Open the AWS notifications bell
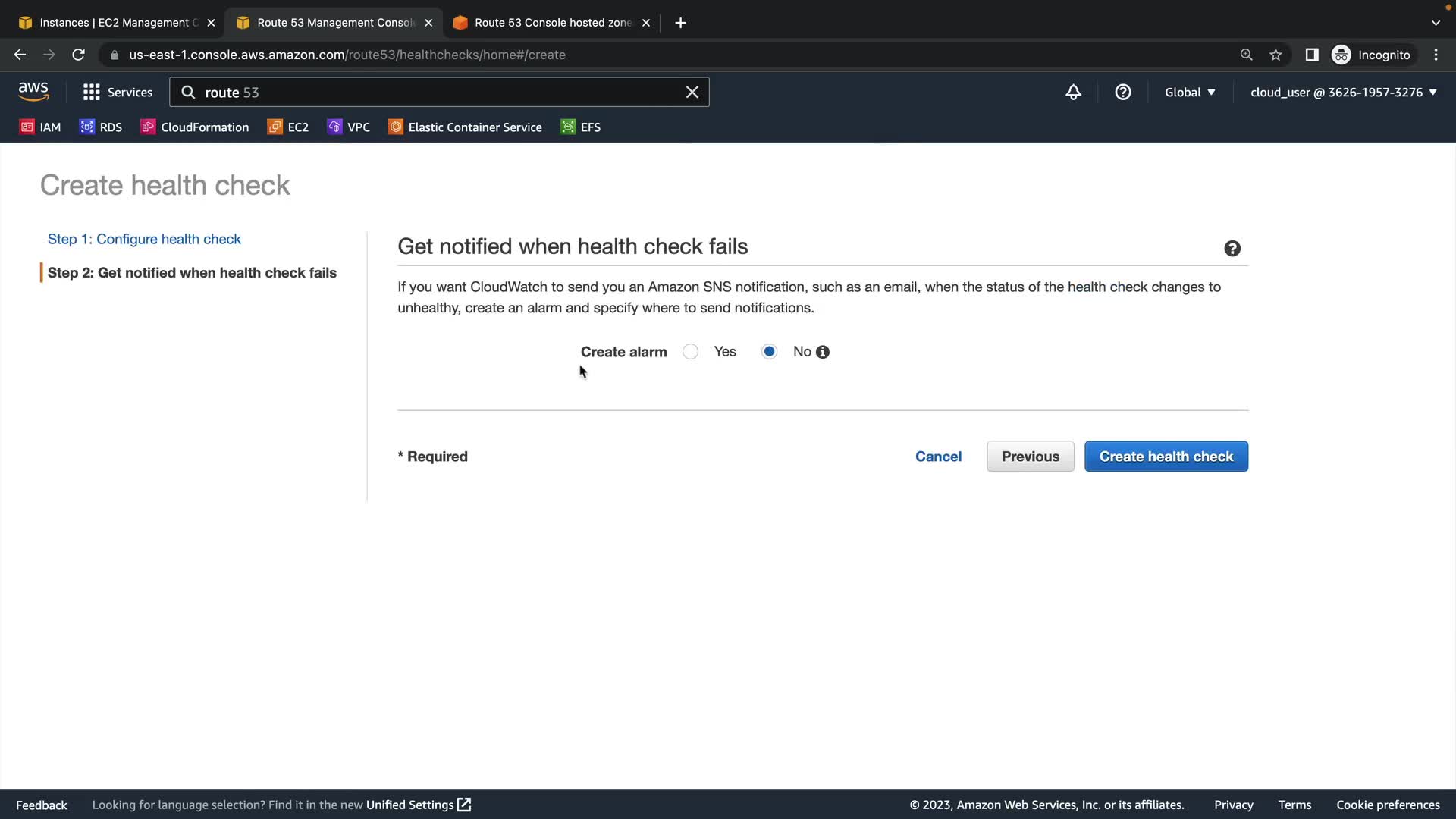 pos(1073,93)
